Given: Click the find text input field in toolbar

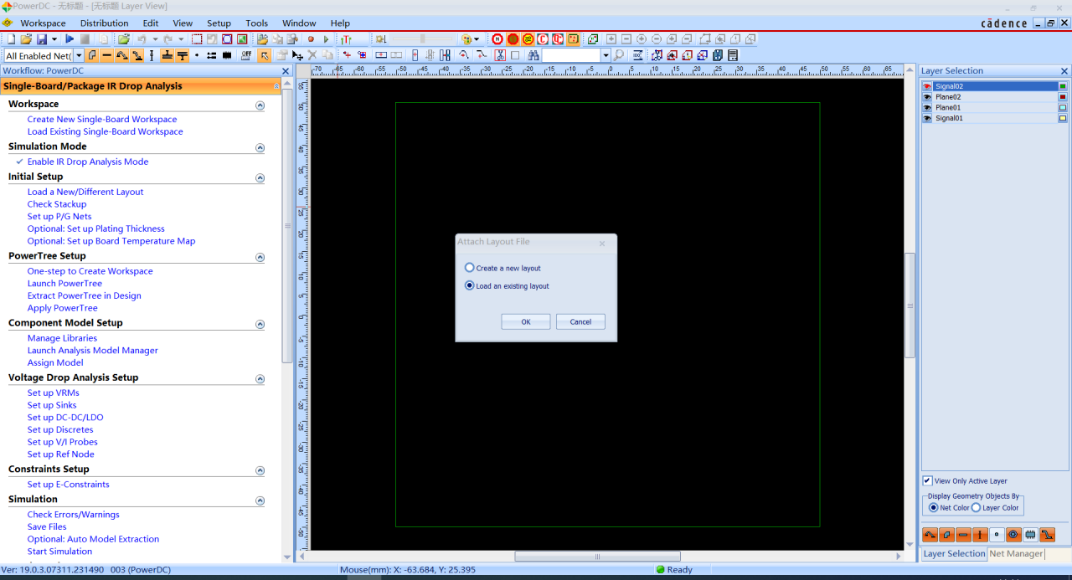Looking at the screenshot, I should pos(572,55).
